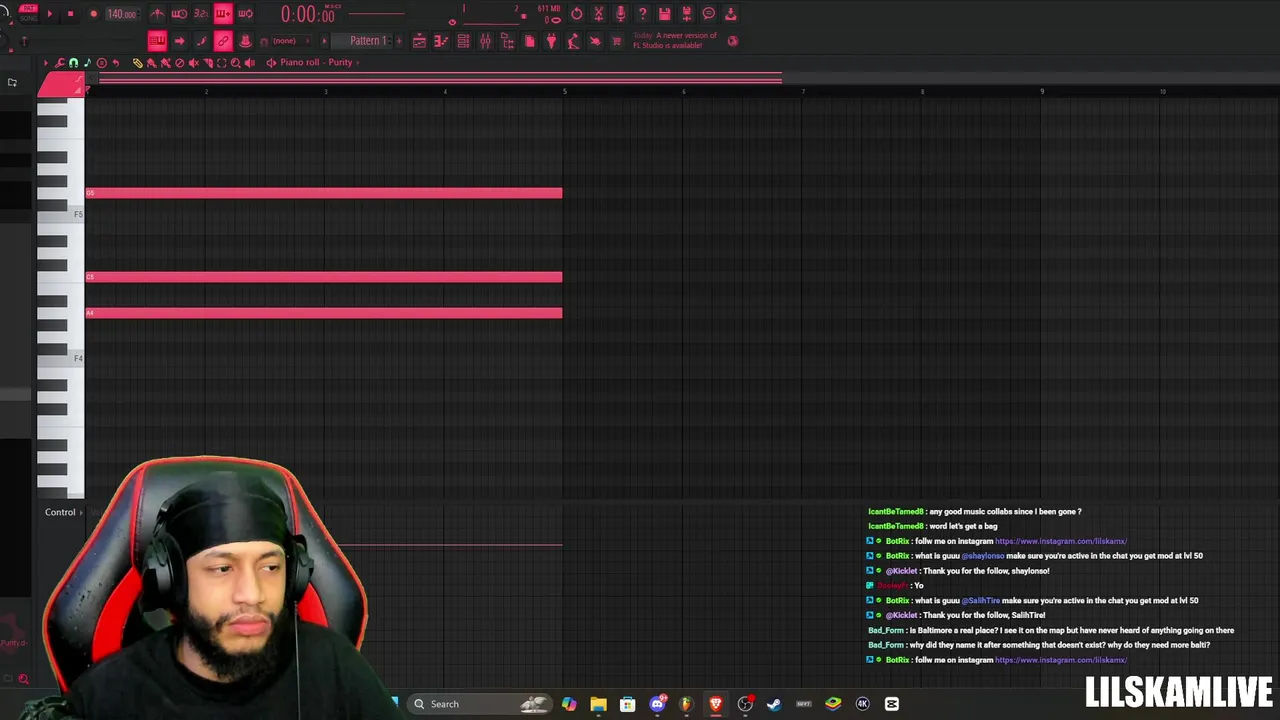This screenshot has width=1280, height=720.
Task: Open the global snap (none) dropdown
Action: [291, 41]
